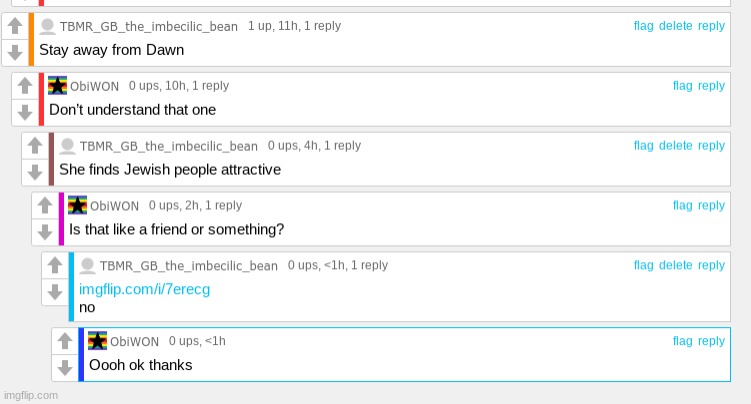Open TBMR_GB_the_imbecilic_bean profile on top comment
The image size is (751, 404).
point(148,26)
